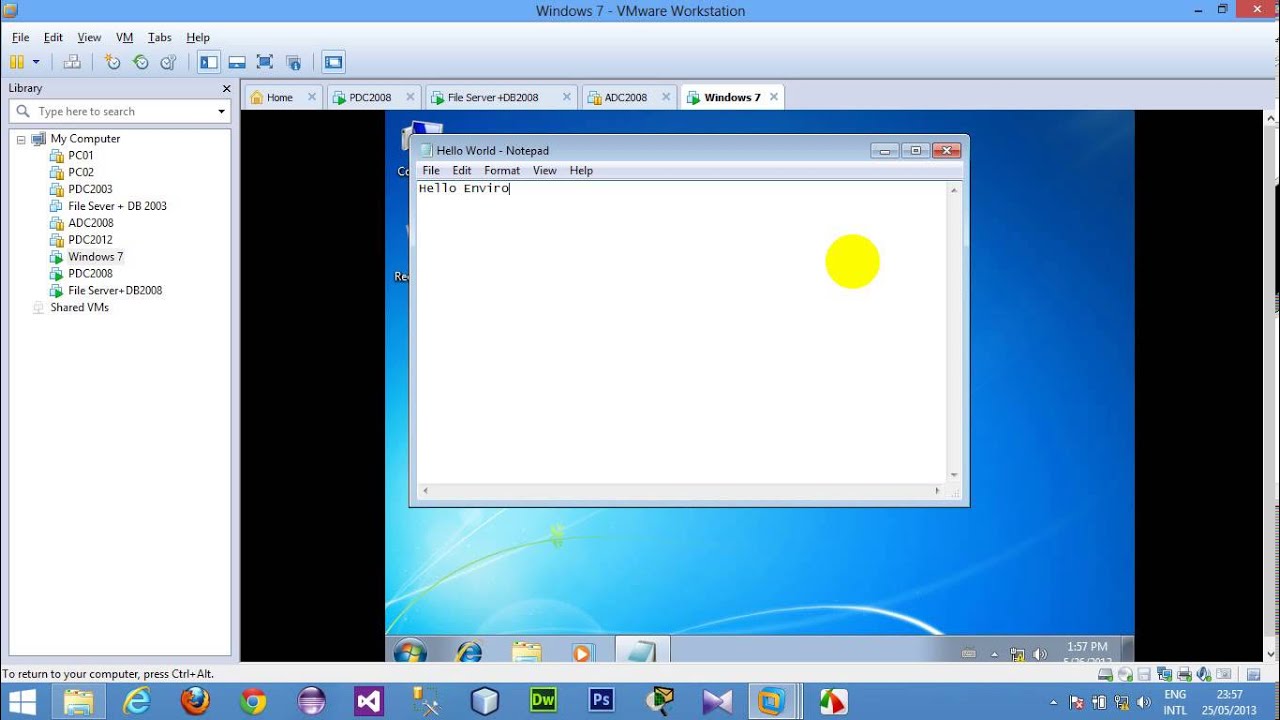Focus the library search field

coord(118,111)
